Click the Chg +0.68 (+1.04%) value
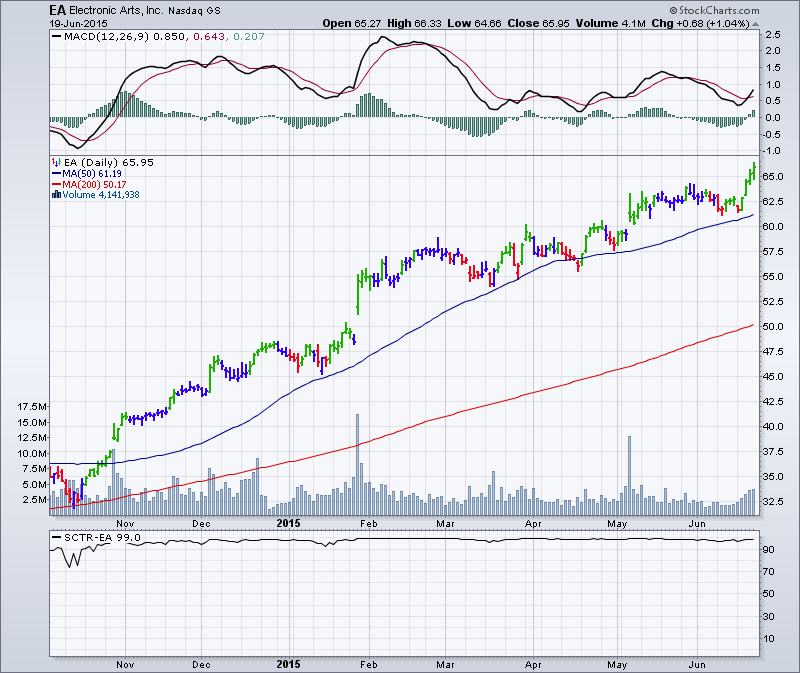 pos(701,23)
